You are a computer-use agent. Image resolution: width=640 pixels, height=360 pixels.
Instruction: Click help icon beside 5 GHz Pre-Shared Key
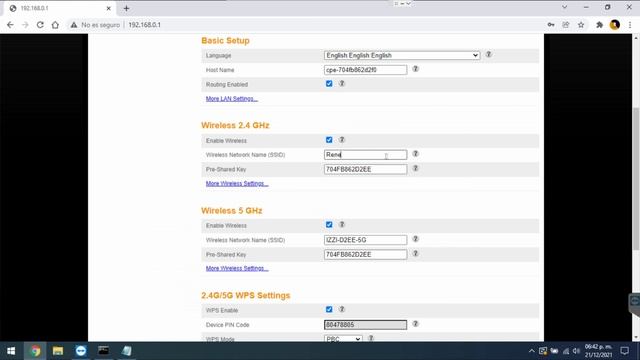click(x=415, y=253)
